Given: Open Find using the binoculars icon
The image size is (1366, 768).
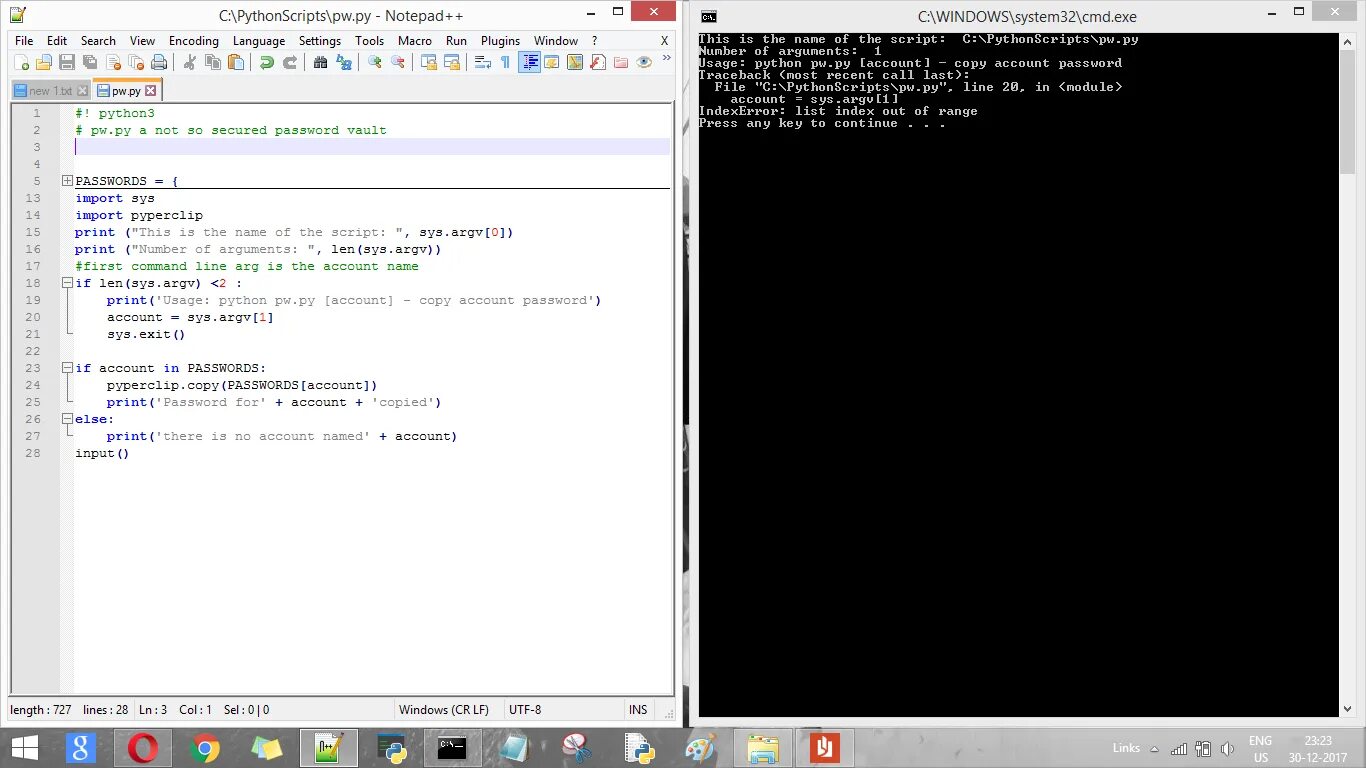Looking at the screenshot, I should click(x=321, y=62).
